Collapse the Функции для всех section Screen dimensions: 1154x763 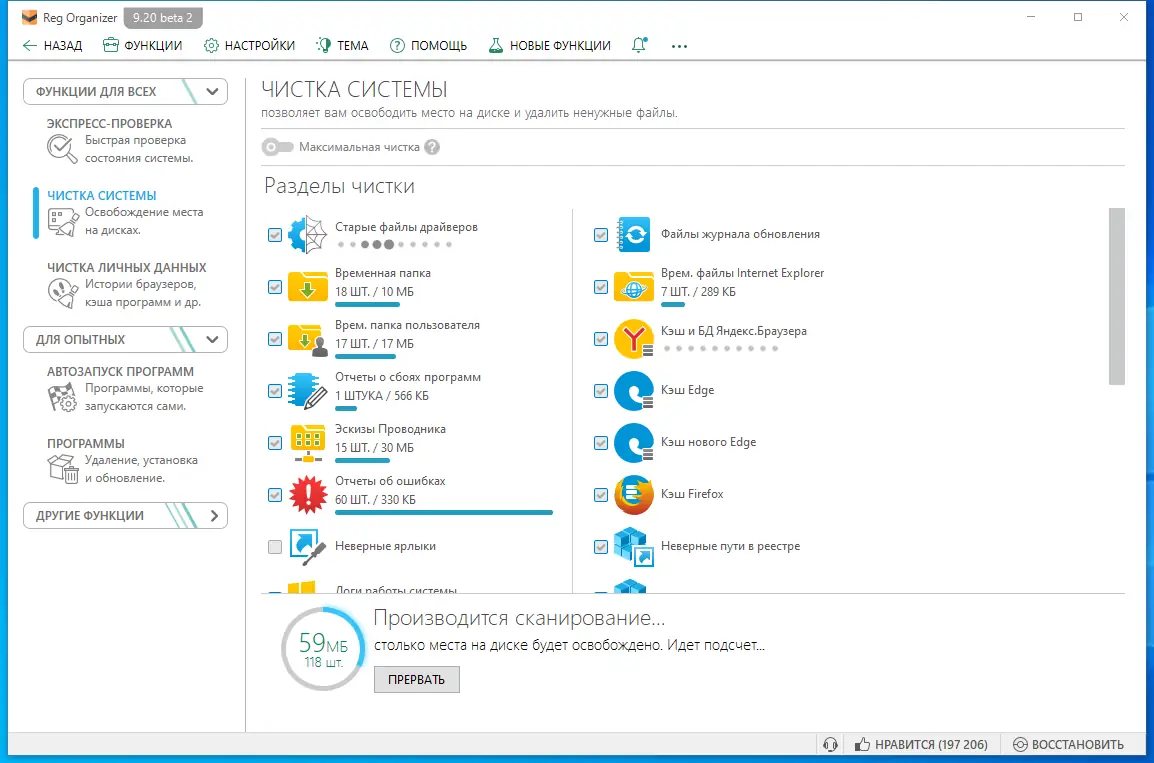pos(125,91)
